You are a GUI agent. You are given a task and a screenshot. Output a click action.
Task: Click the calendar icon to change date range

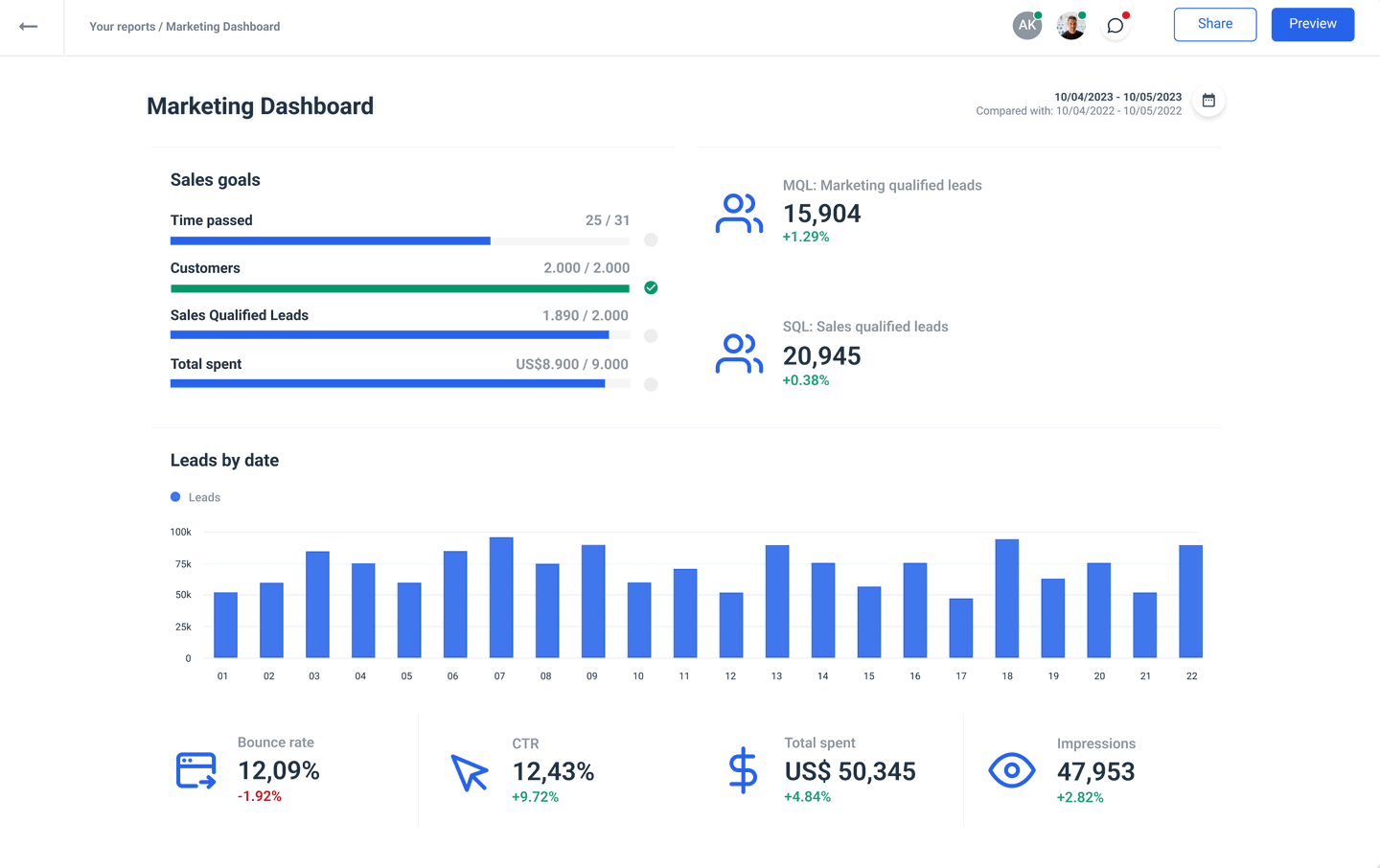[1208, 100]
